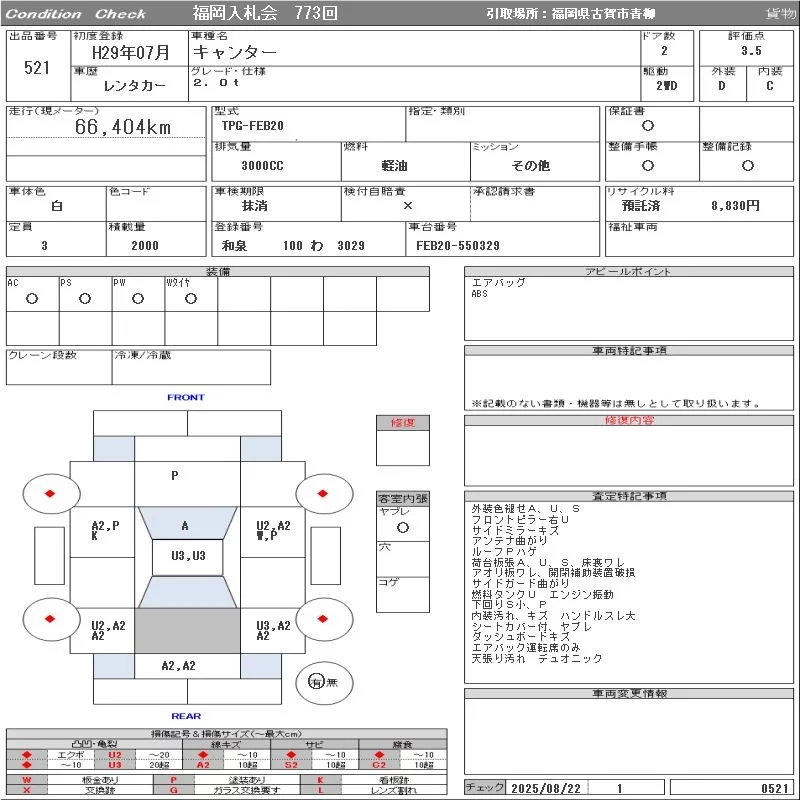Click the load capacity 2000
The width and height of the screenshot is (800, 800).
[x=145, y=246]
